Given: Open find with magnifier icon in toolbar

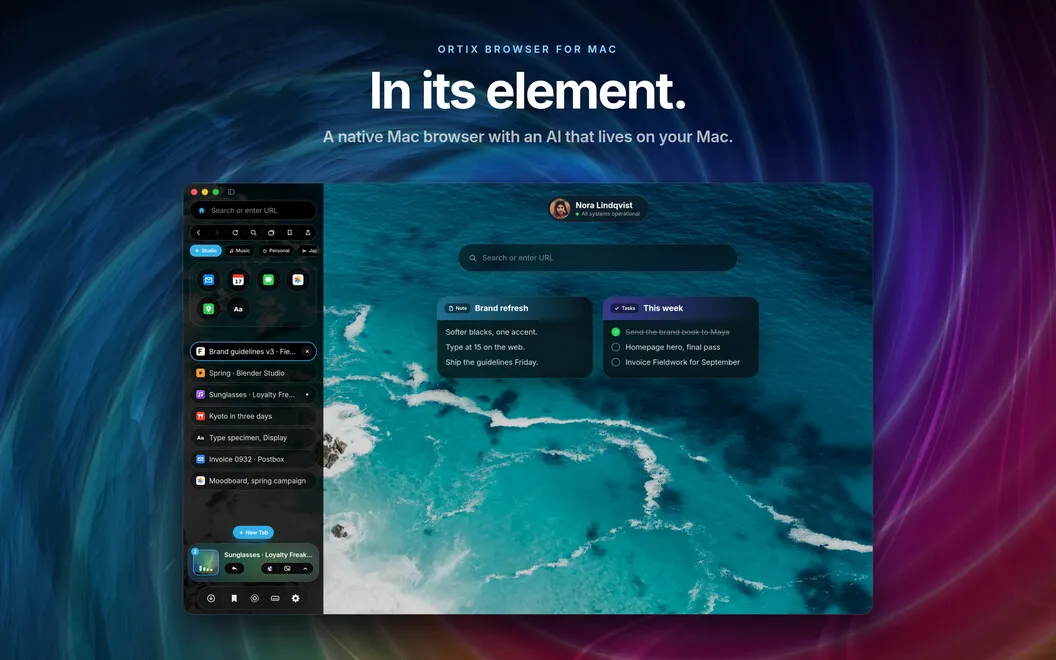Looking at the screenshot, I should 253,232.
